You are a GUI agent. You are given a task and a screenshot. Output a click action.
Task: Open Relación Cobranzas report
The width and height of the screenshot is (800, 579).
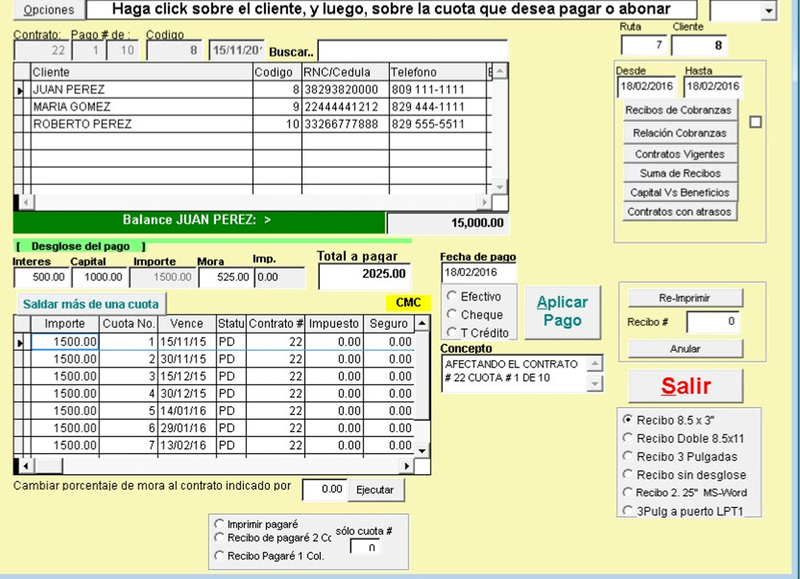click(x=680, y=133)
